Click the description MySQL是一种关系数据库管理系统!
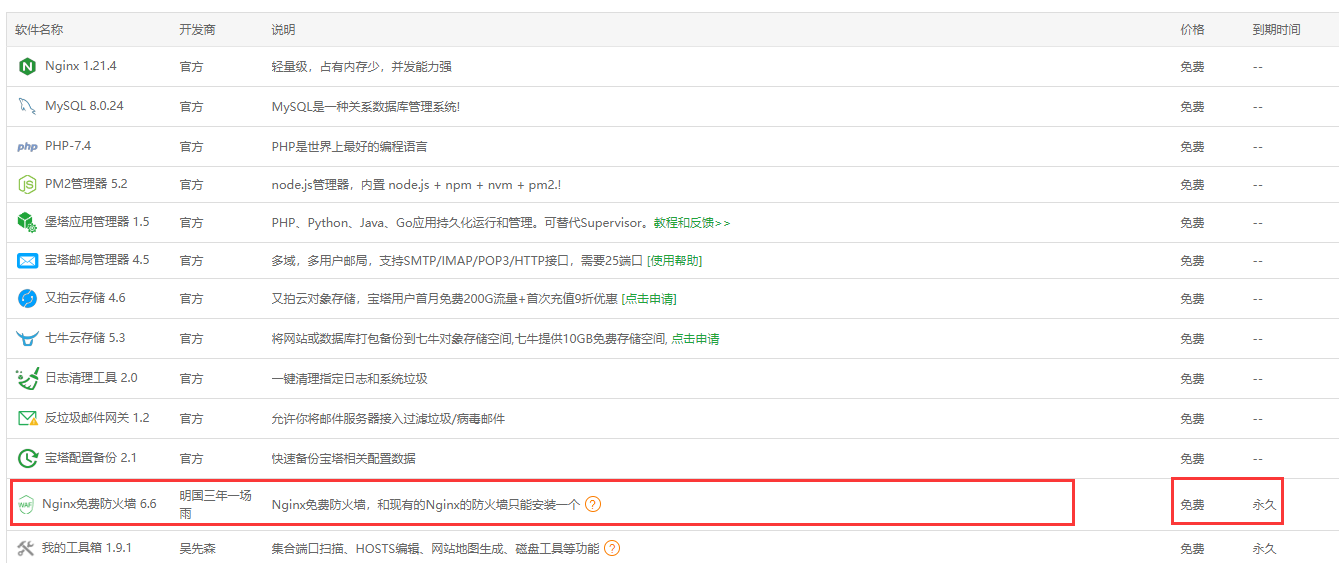 (x=366, y=106)
